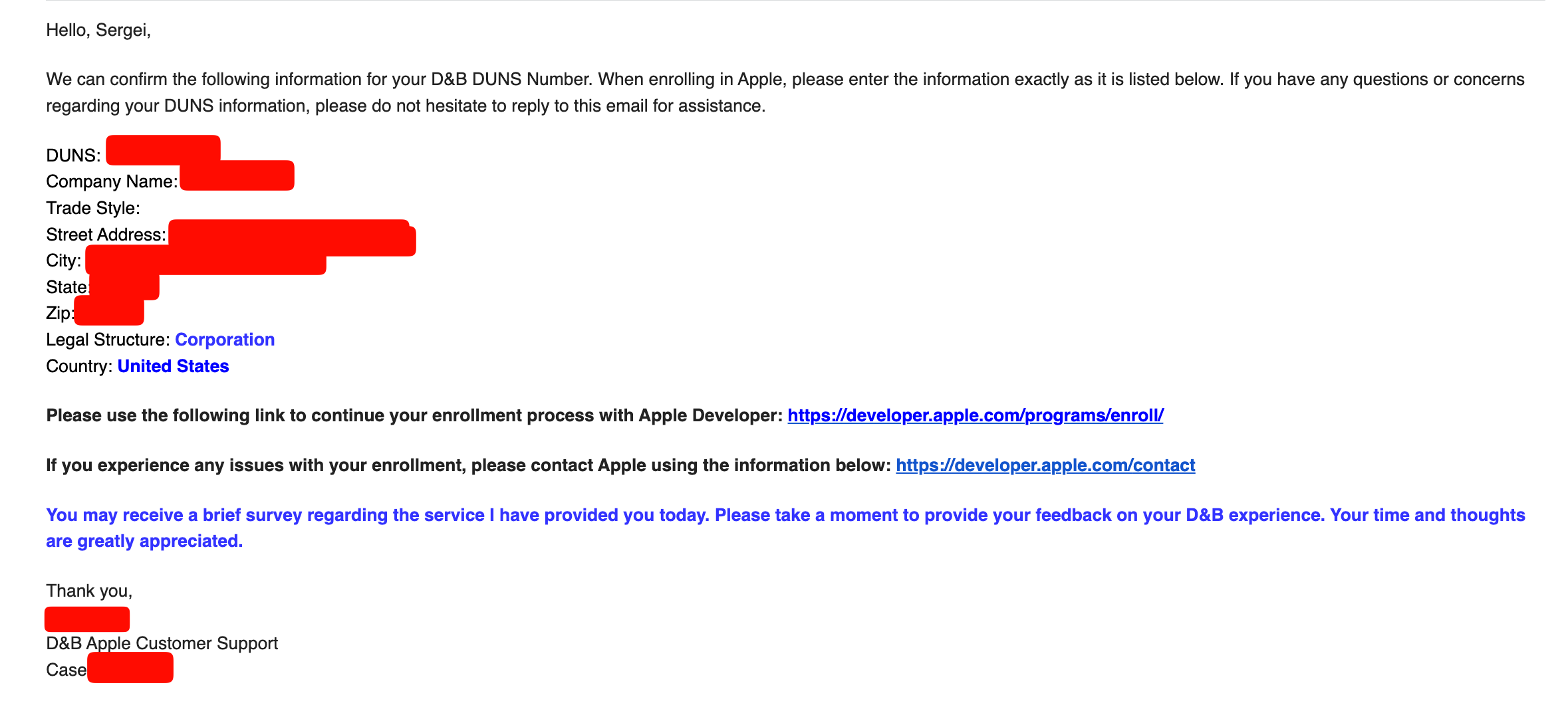The width and height of the screenshot is (1568, 719).
Task: Click the redacted DUNS number box
Action: [163, 149]
